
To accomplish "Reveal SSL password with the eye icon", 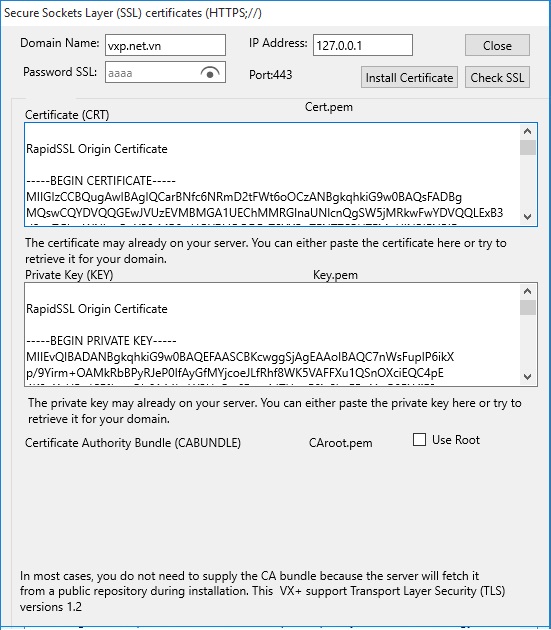I will pos(210,73).
